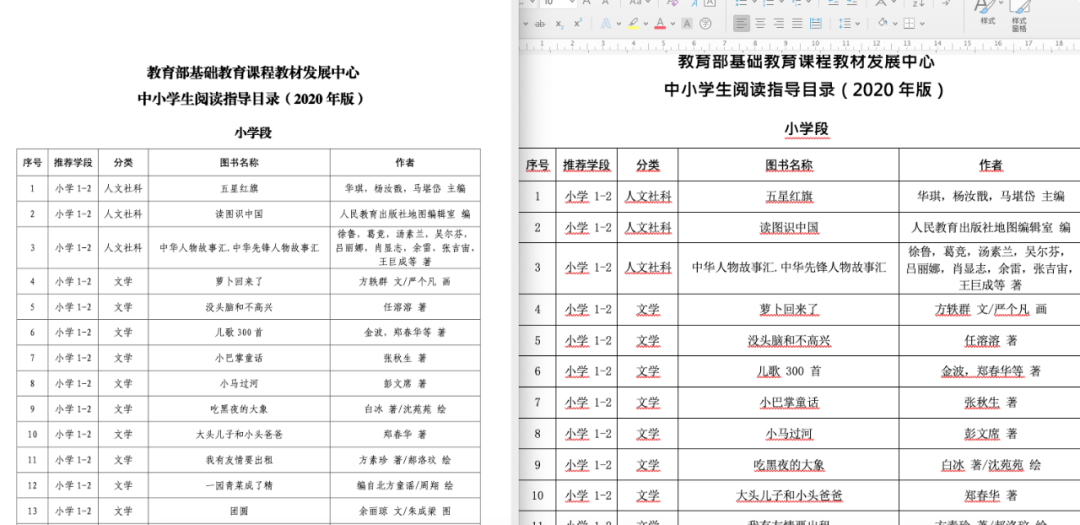The image size is (1080, 525).
Task: Toggle superscript formatting
Action: pyautogui.click(x=578, y=23)
